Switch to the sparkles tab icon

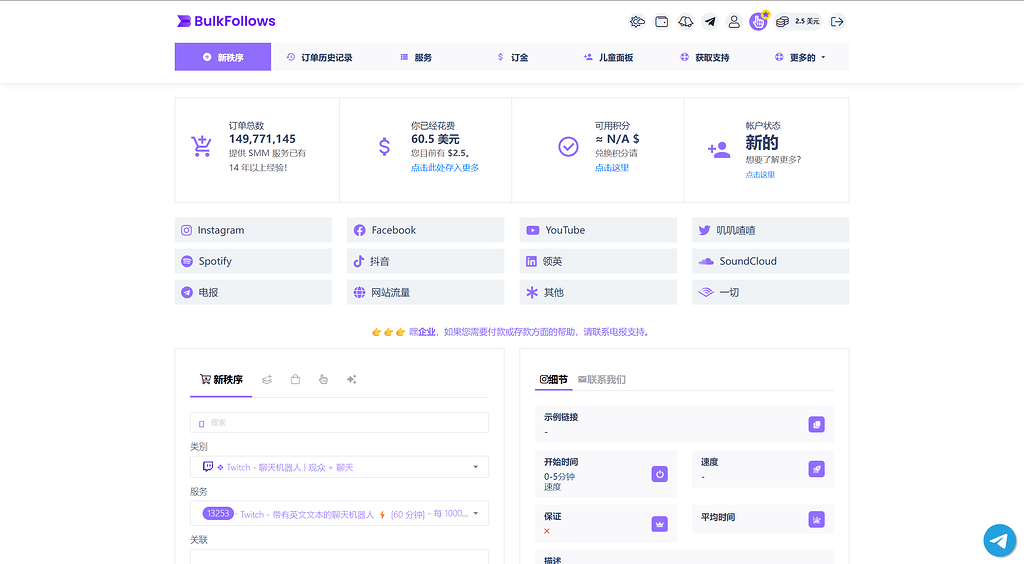pyautogui.click(x=351, y=379)
